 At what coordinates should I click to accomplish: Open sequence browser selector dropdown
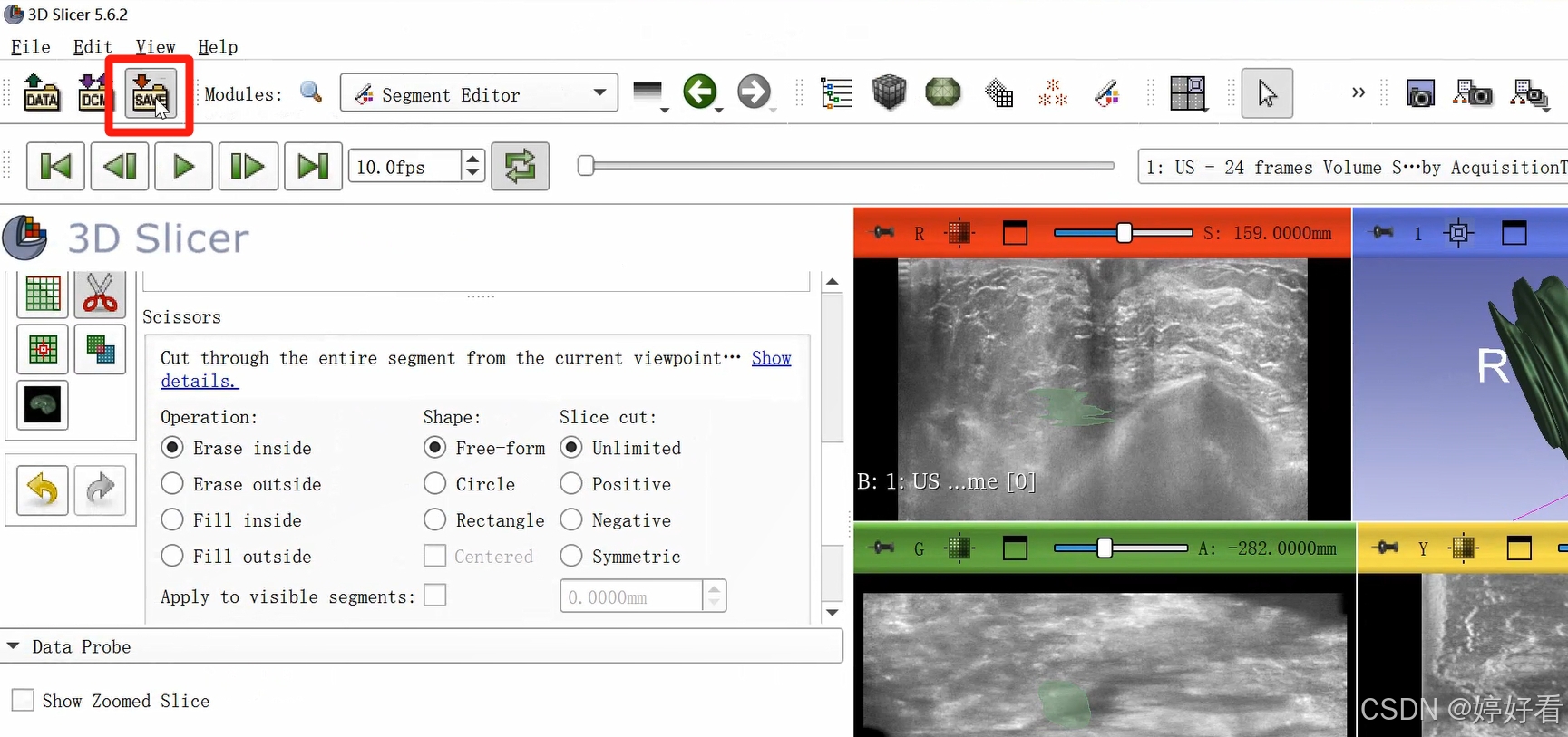[1353, 167]
